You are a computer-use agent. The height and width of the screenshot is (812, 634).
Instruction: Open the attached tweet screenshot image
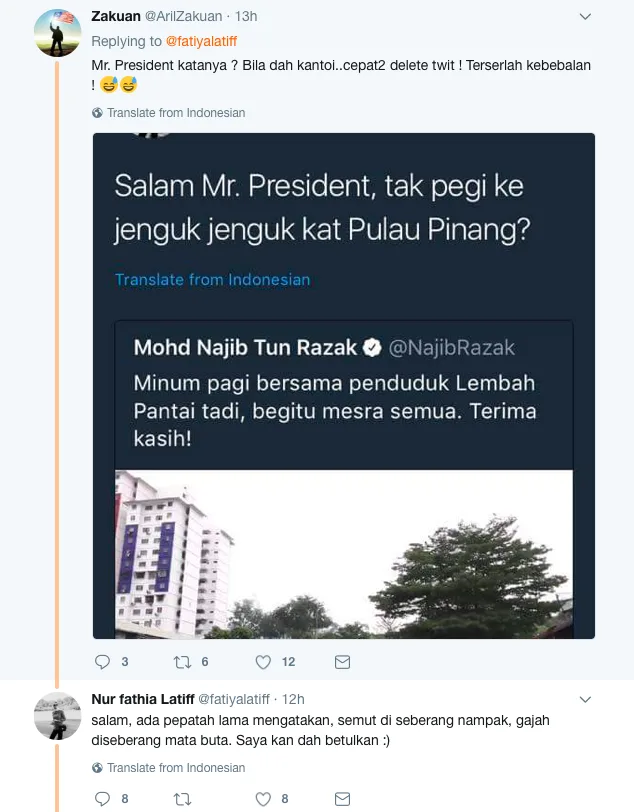click(344, 385)
